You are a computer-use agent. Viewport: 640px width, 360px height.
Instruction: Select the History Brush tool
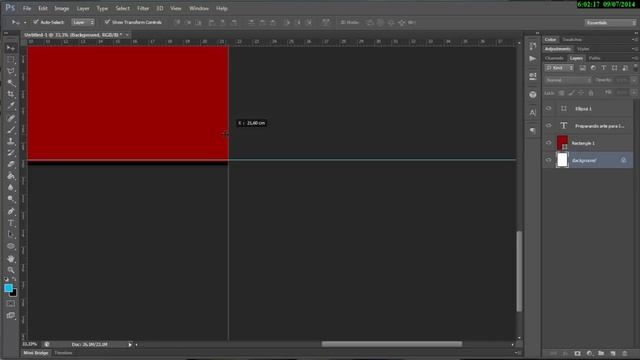click(x=11, y=153)
